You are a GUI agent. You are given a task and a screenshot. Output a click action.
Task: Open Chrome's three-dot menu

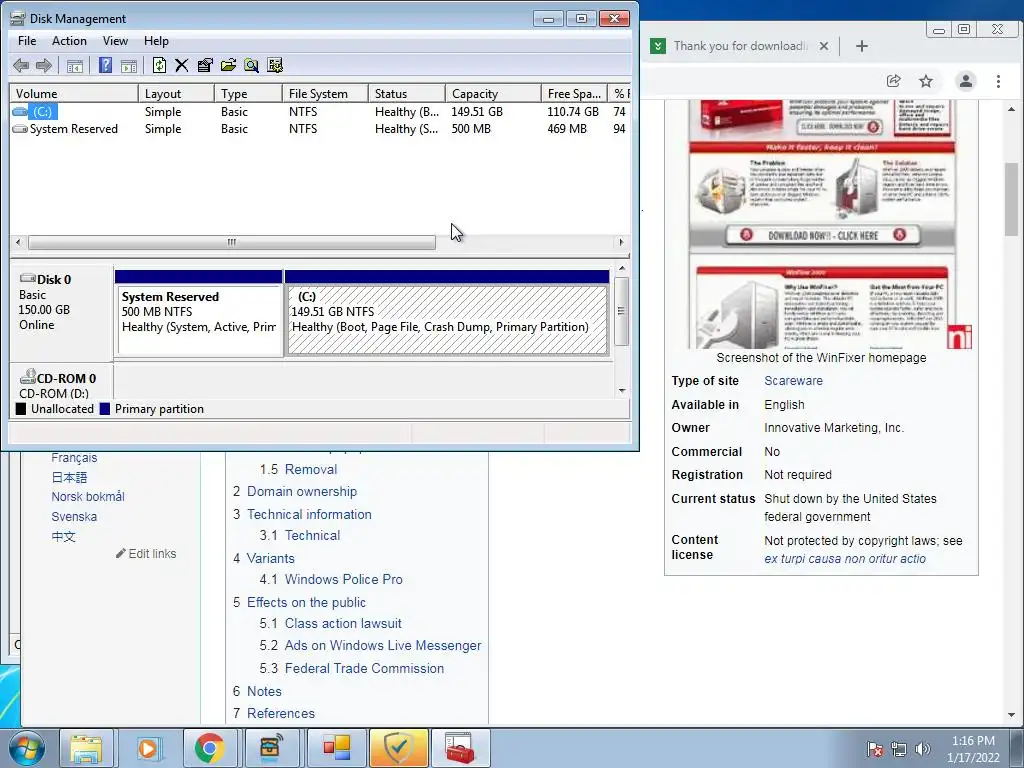(998, 81)
